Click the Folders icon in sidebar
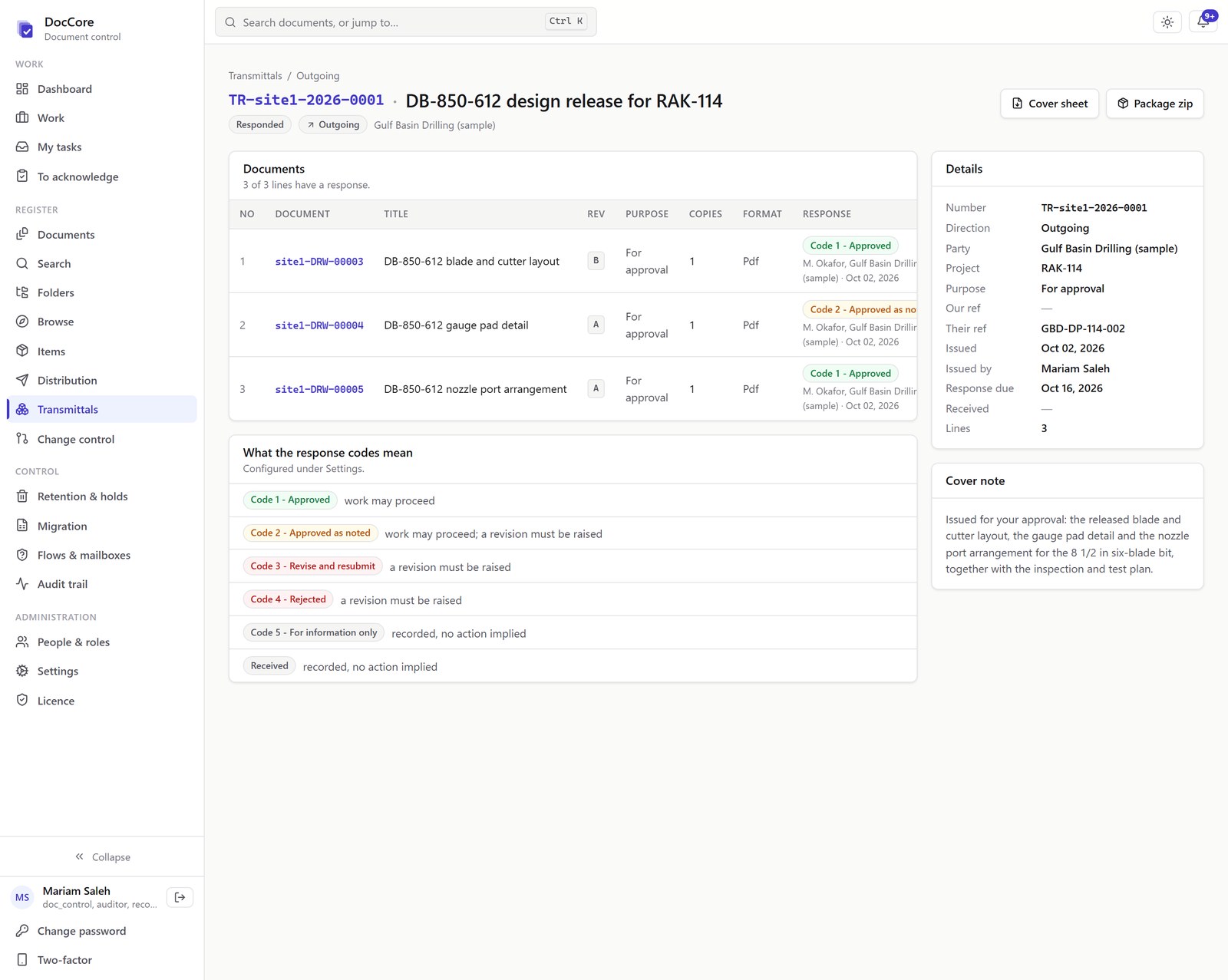Viewport: 1228px width, 980px height. click(22, 292)
